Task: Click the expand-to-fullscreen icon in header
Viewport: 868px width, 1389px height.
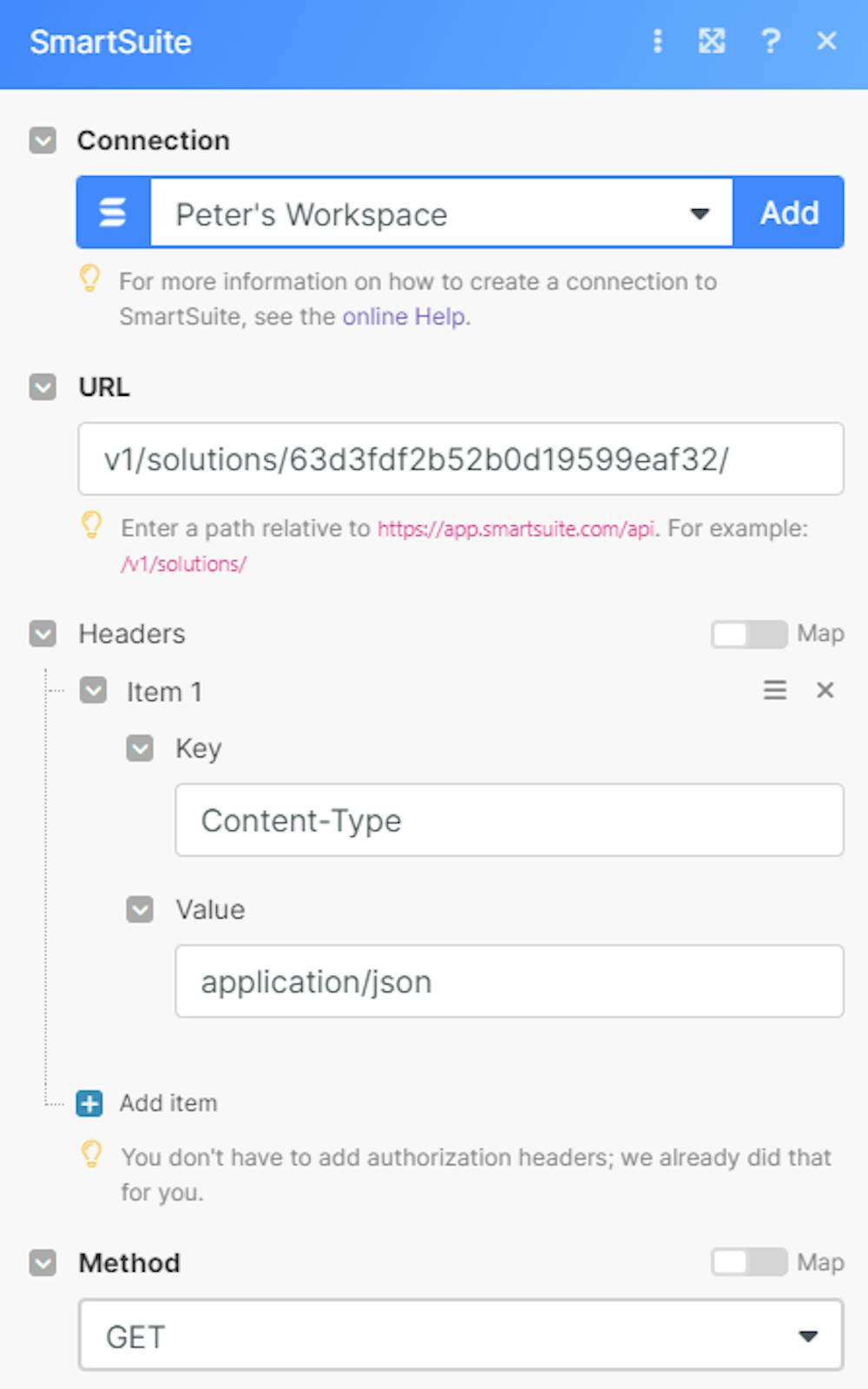Action: pos(712,41)
